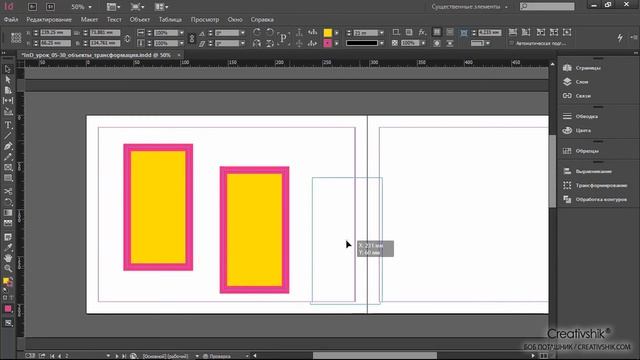Select the Rectangle Frame tool
The image size is (640, 360).
point(8,167)
